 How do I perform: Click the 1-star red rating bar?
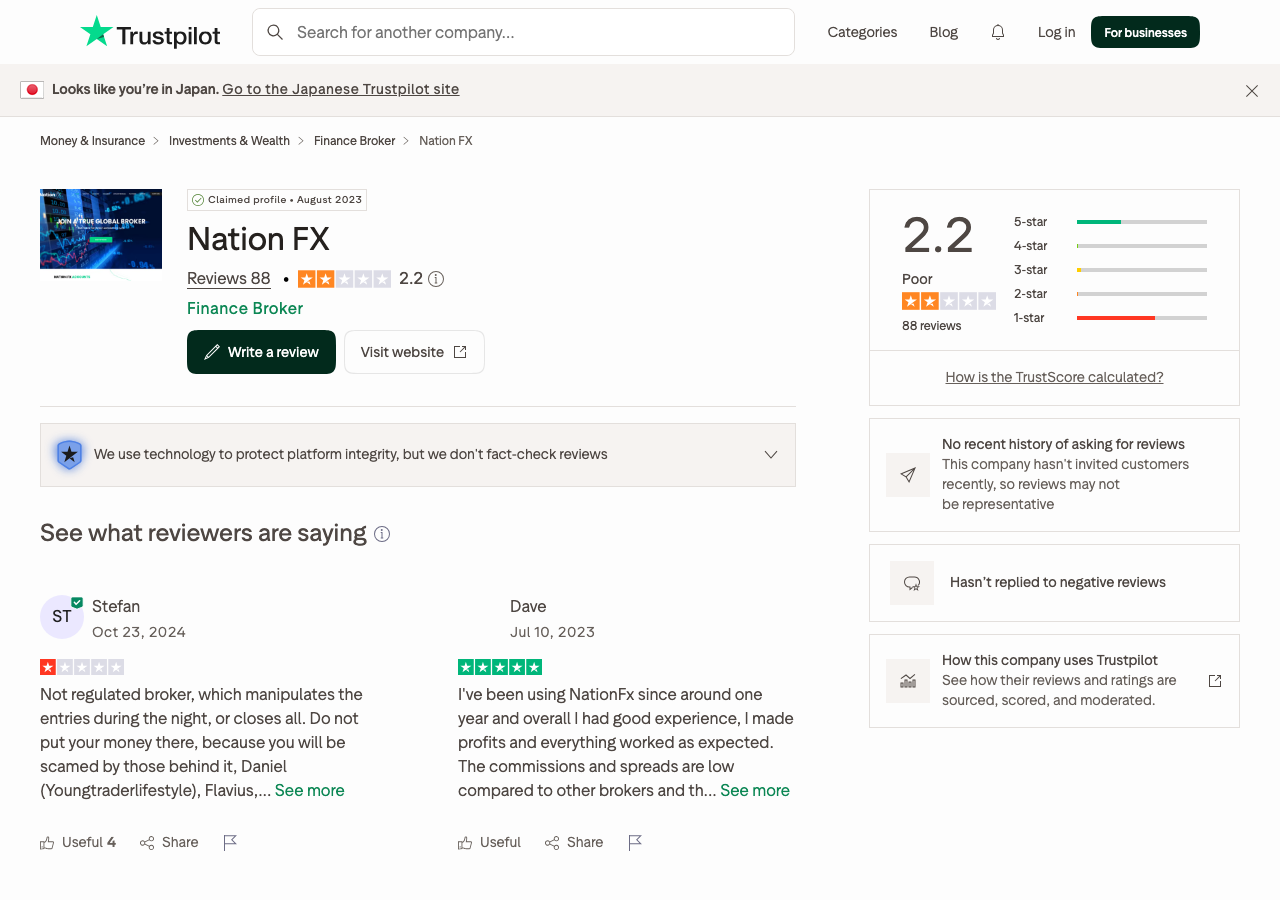[1142, 318]
